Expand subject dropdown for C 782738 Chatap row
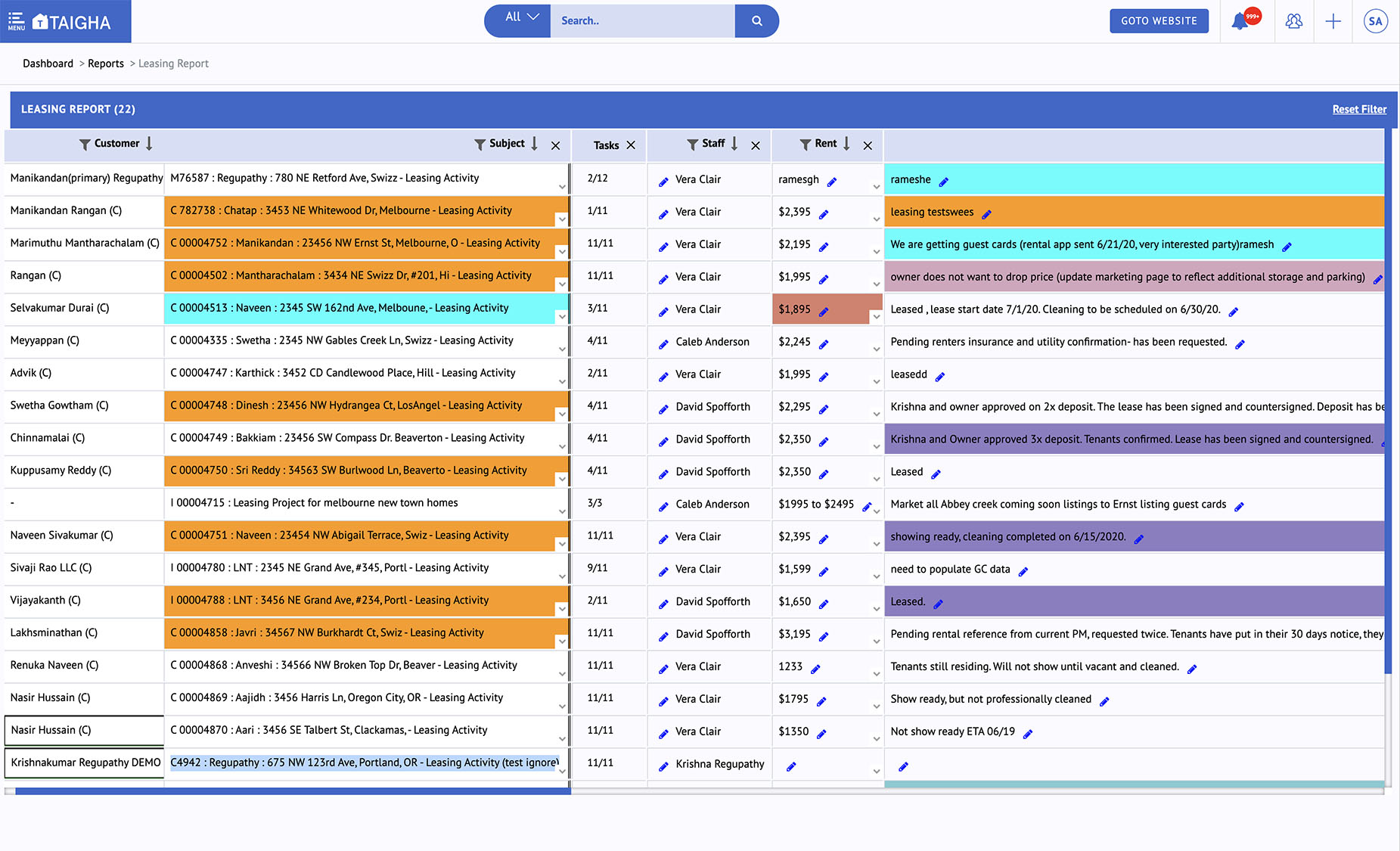 [x=562, y=219]
